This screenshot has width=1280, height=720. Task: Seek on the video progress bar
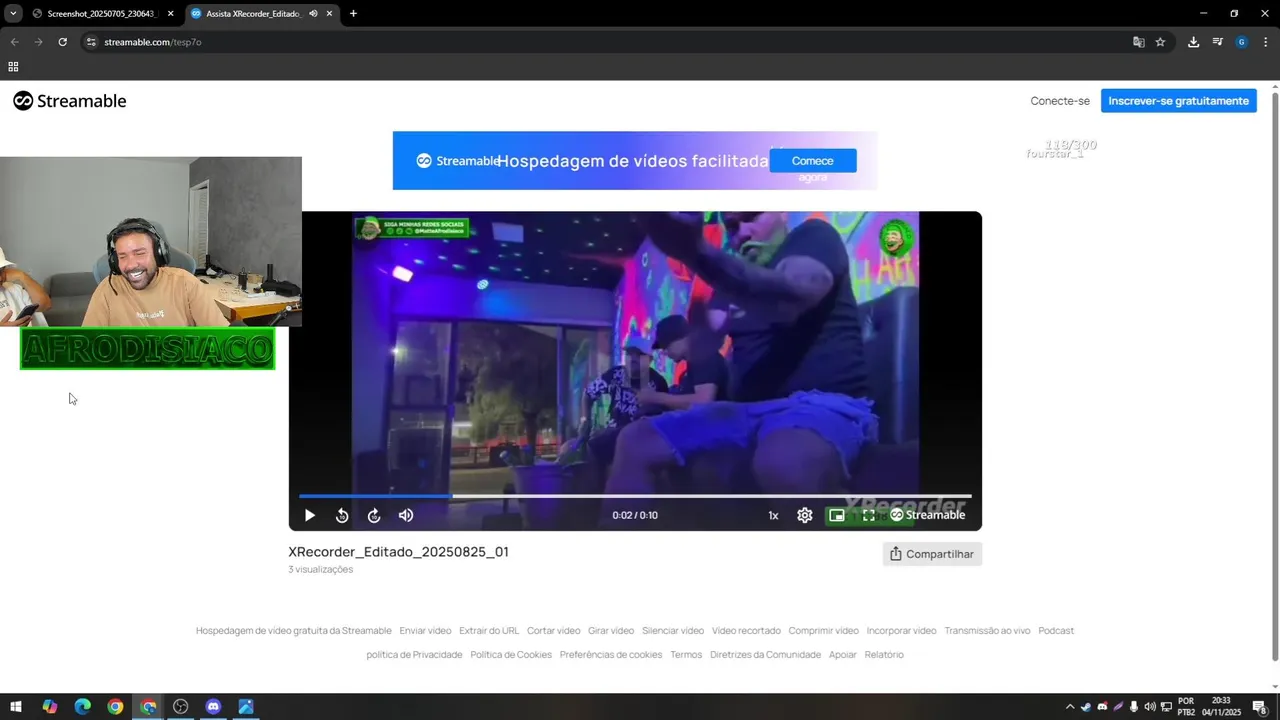point(635,496)
